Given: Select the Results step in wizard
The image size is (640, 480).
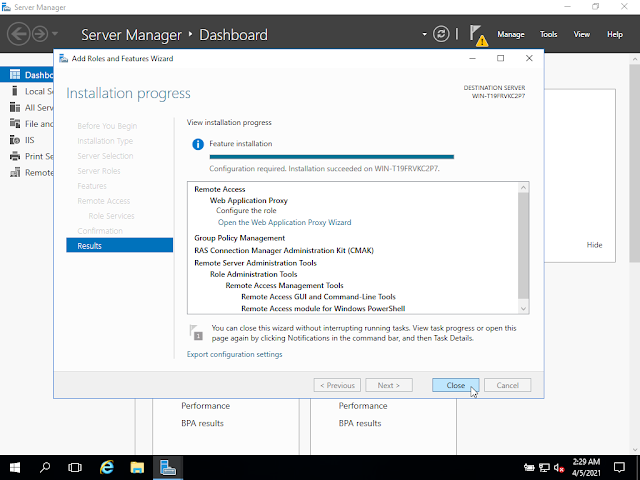Looking at the screenshot, I should click(120, 245).
